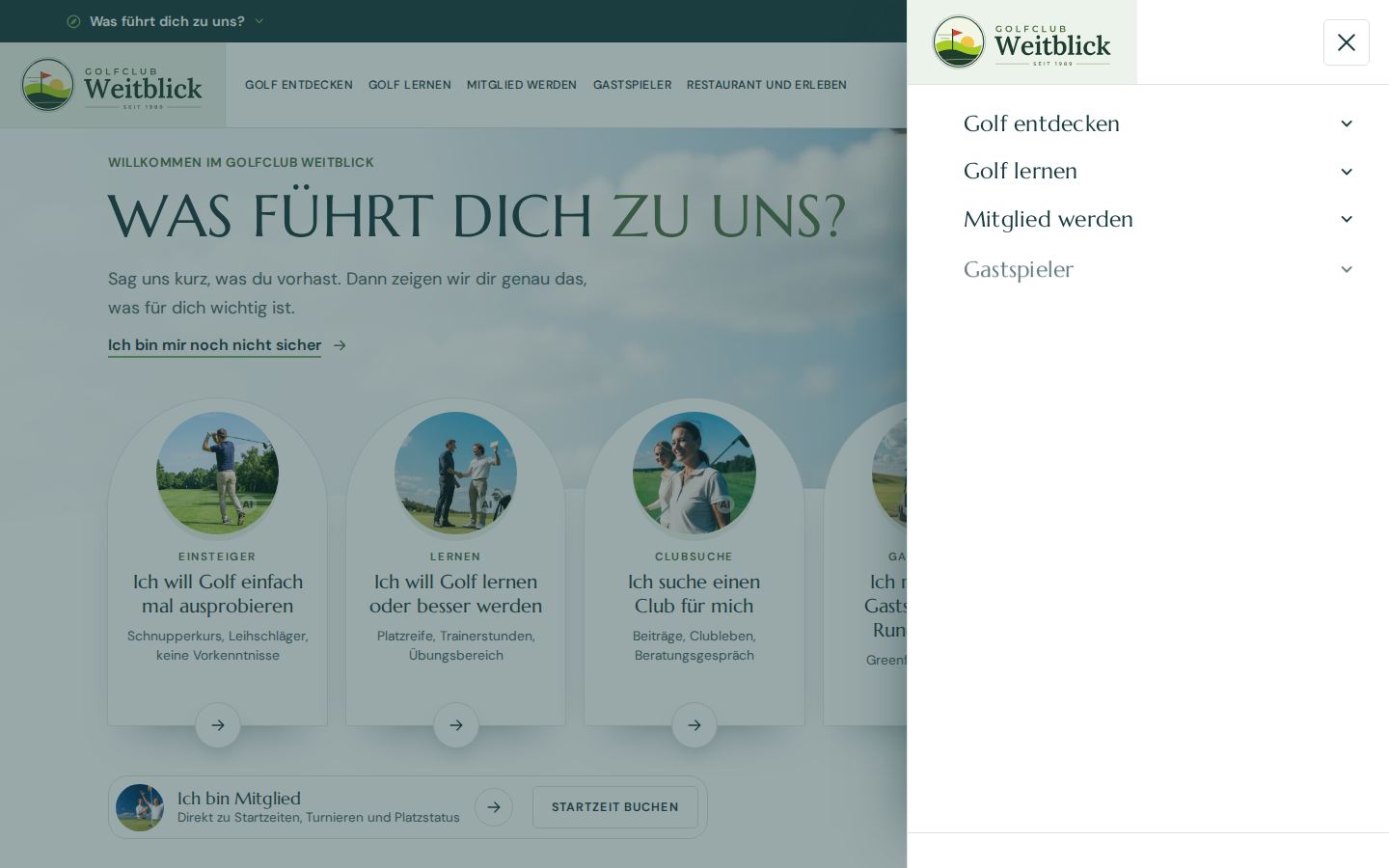
Task: Select GOLF ENTDECKEN in the header navigation
Action: click(299, 85)
